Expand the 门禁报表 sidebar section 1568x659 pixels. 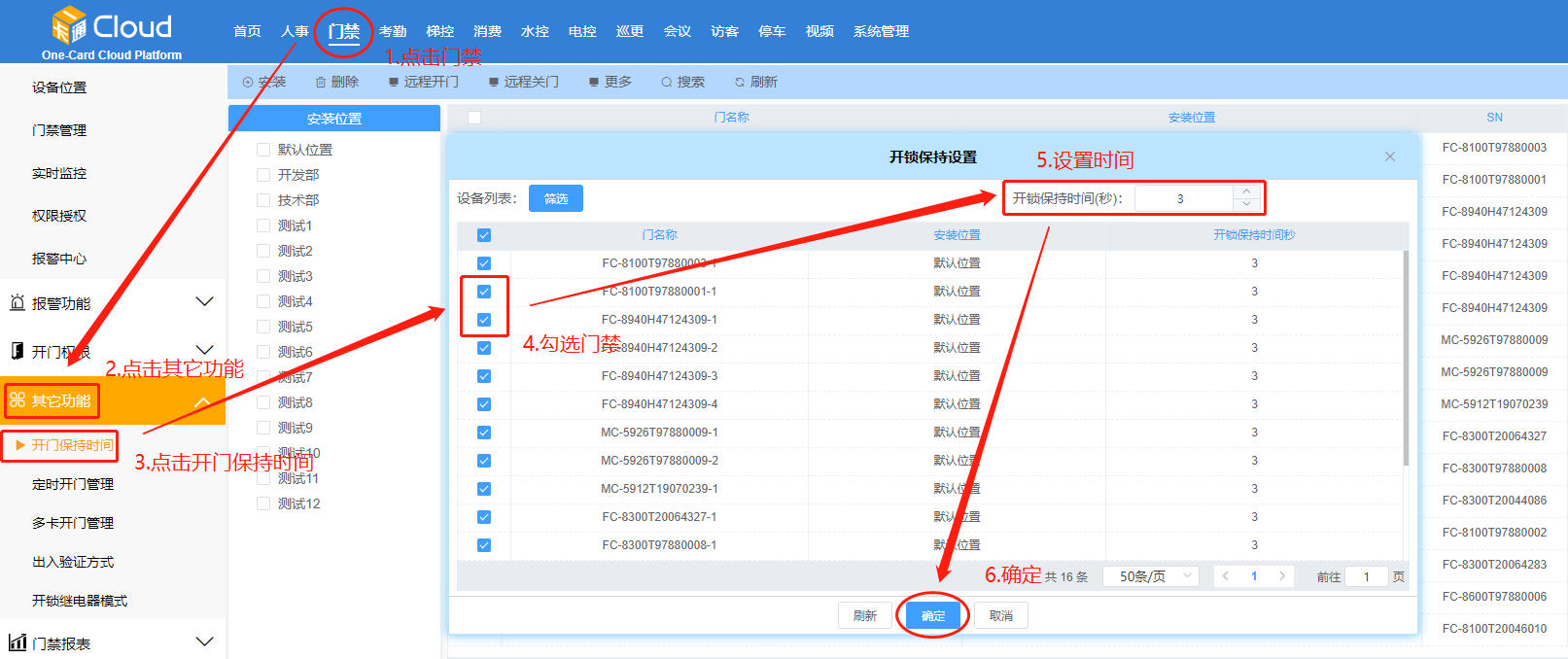(204, 642)
